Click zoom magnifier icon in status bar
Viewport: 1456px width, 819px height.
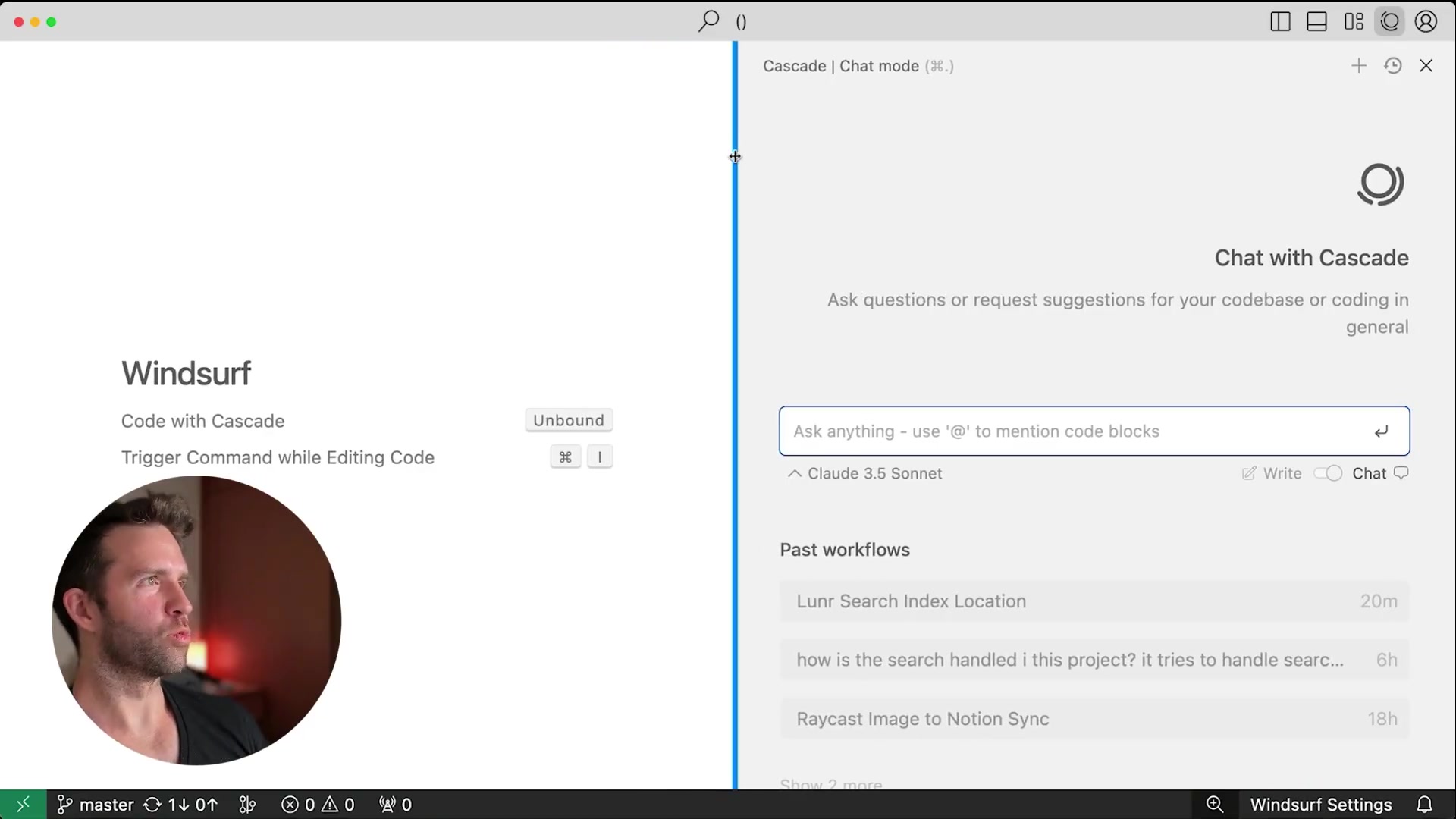(x=1215, y=805)
